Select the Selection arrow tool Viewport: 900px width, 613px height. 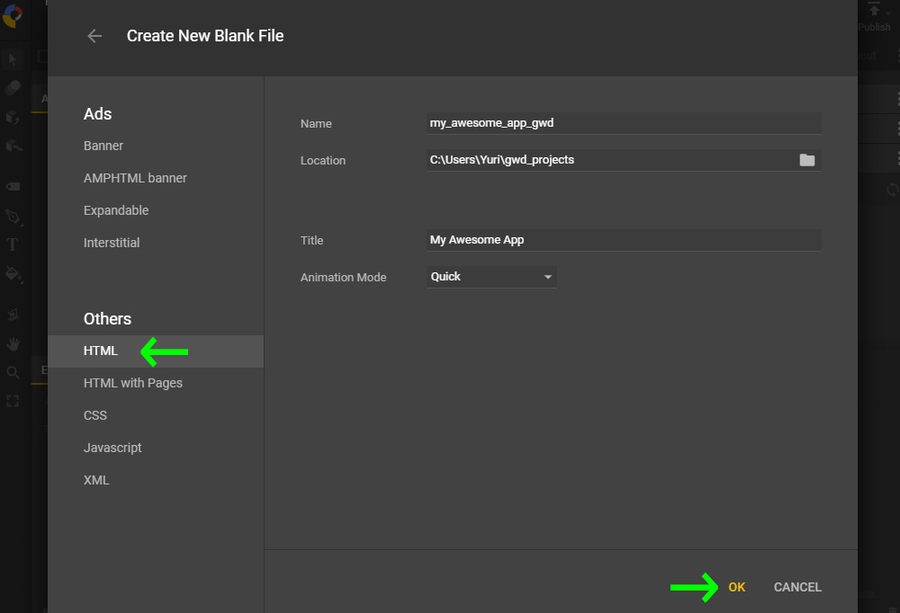click(x=13, y=60)
